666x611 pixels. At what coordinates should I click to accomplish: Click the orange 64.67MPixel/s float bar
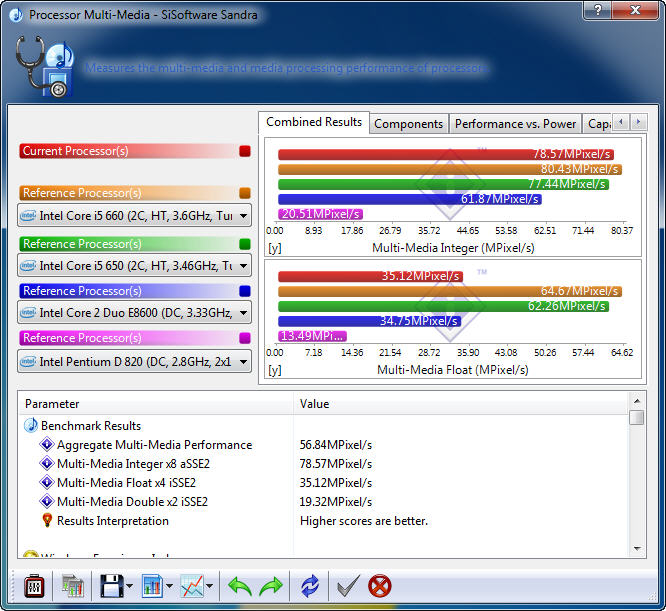click(x=450, y=291)
